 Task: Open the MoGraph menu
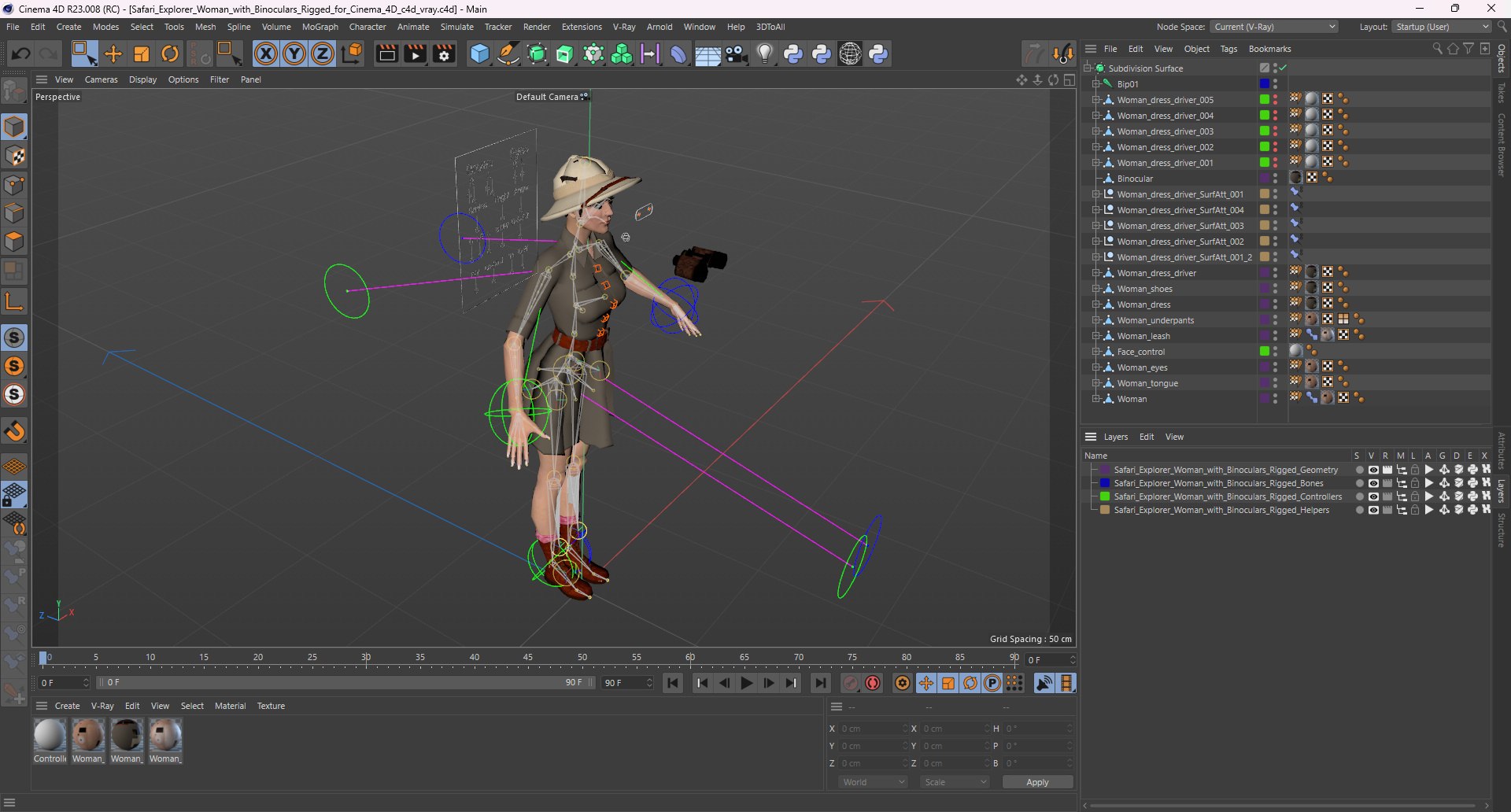(x=320, y=27)
